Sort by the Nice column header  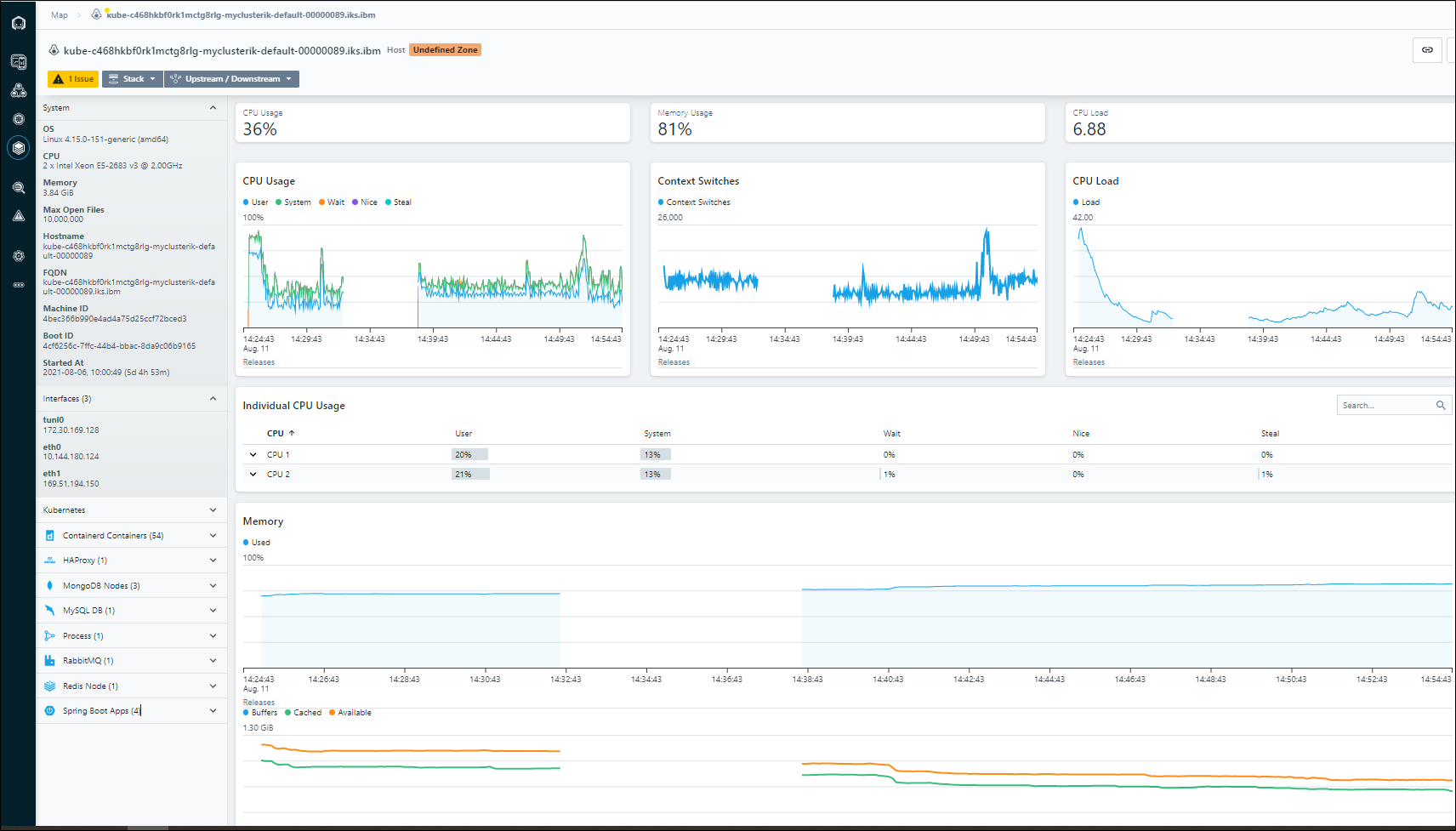point(1081,434)
